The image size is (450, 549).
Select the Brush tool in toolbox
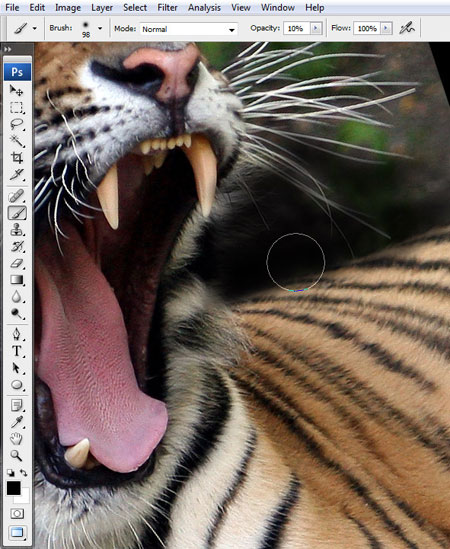pyautogui.click(x=17, y=213)
